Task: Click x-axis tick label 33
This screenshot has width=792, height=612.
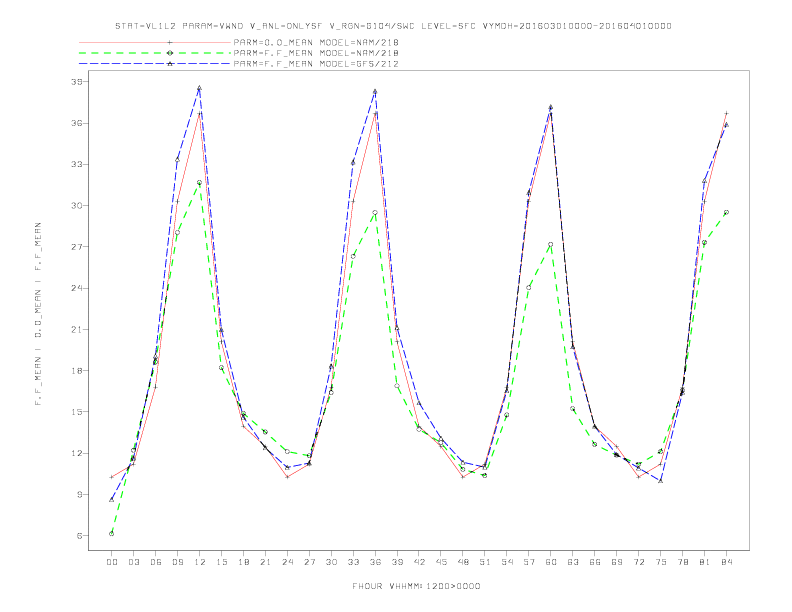Action: click(x=353, y=562)
